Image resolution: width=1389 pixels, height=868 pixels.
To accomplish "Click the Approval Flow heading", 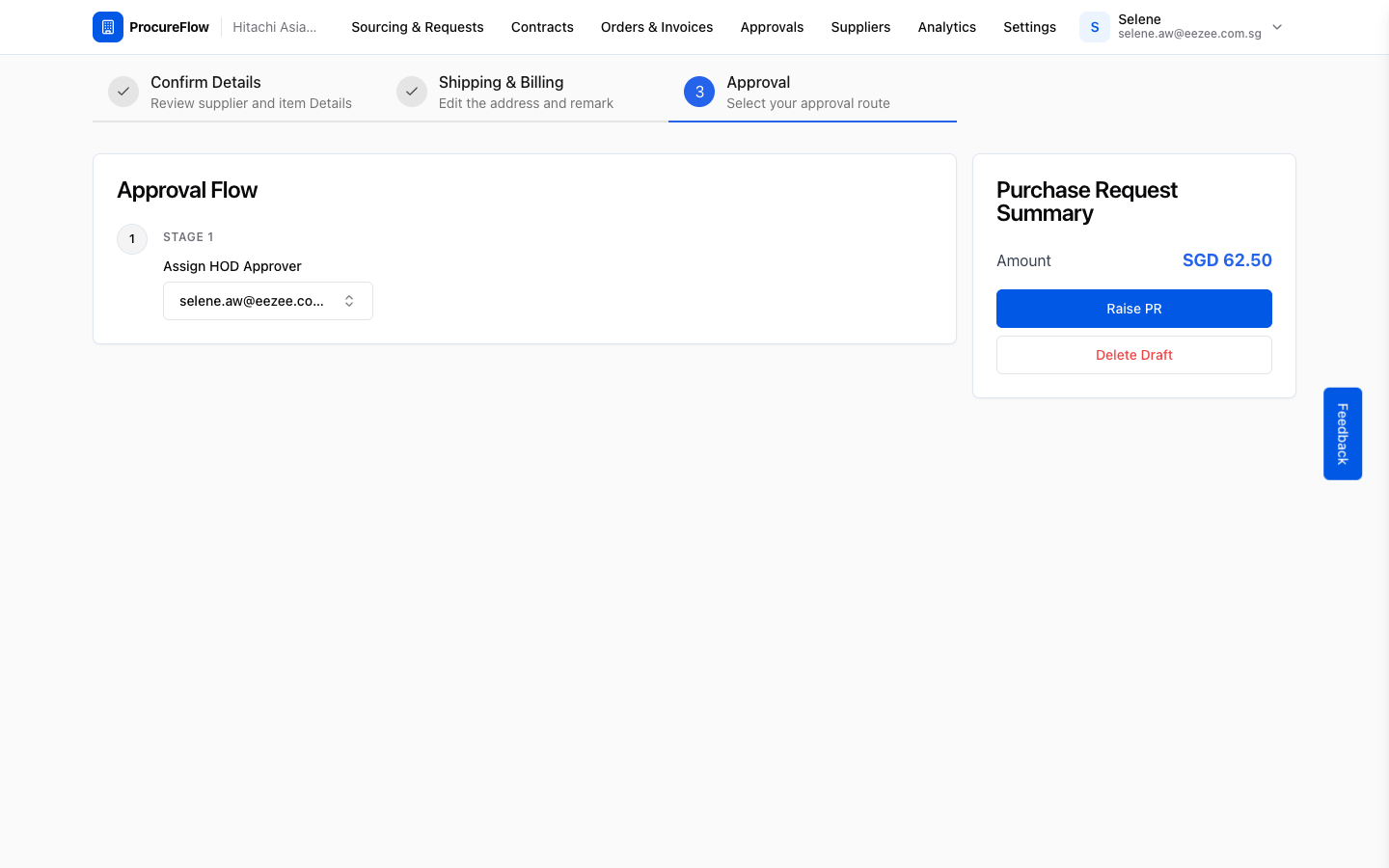I will pyautogui.click(x=187, y=190).
